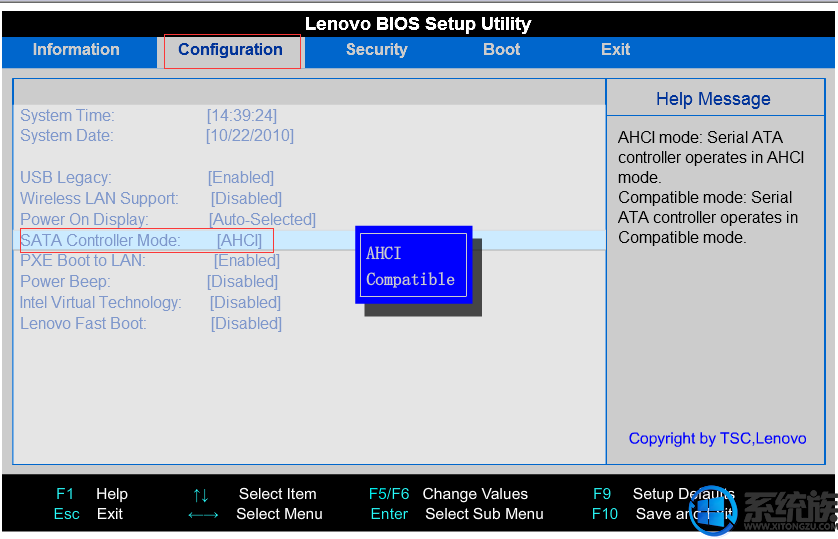Toggle Wireless LAN Support [Disabled] value
Viewport: 838px width, 539px height.
246,199
